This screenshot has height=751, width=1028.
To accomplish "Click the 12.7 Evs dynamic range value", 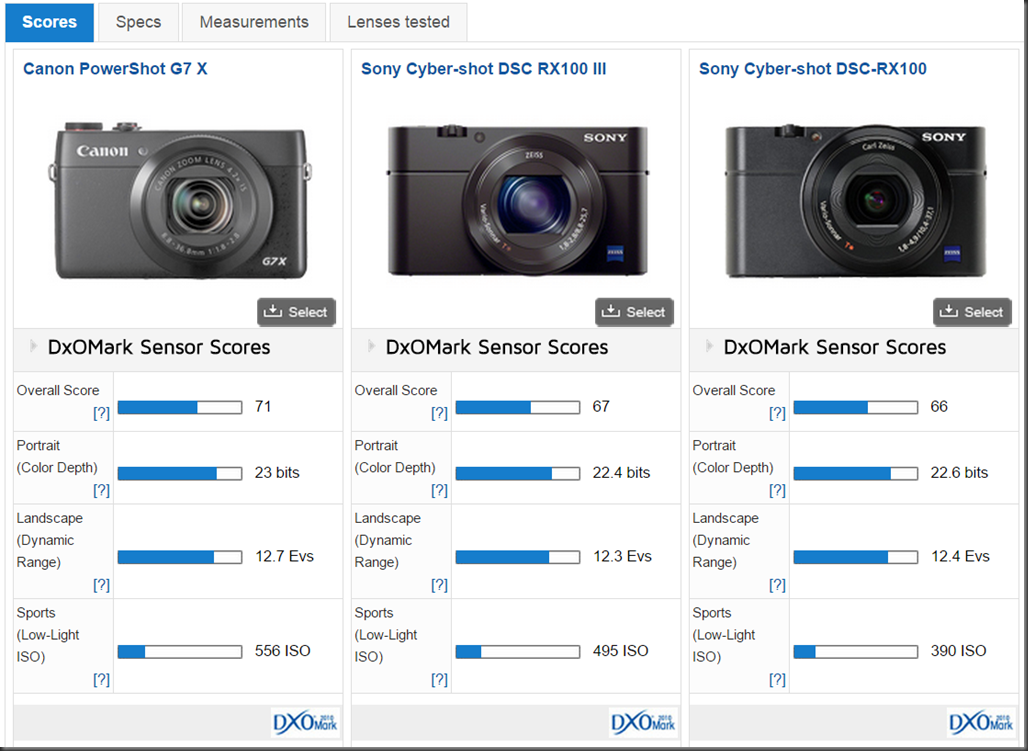I will 285,556.
